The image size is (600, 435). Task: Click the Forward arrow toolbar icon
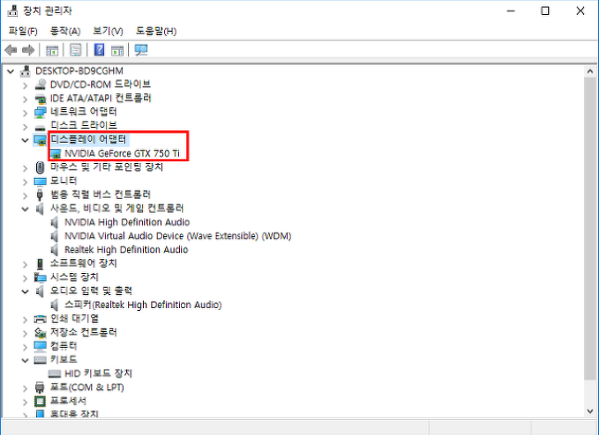pos(28,50)
